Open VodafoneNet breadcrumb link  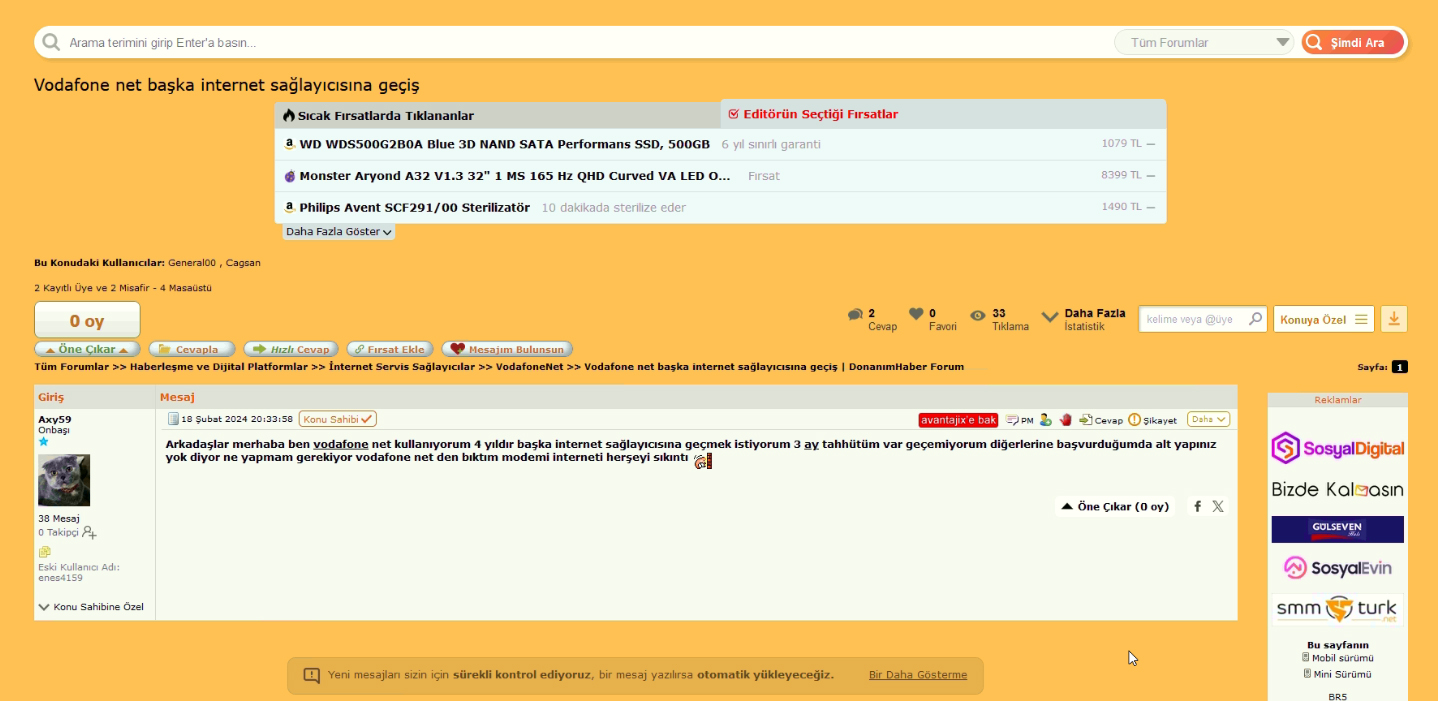[530, 367]
